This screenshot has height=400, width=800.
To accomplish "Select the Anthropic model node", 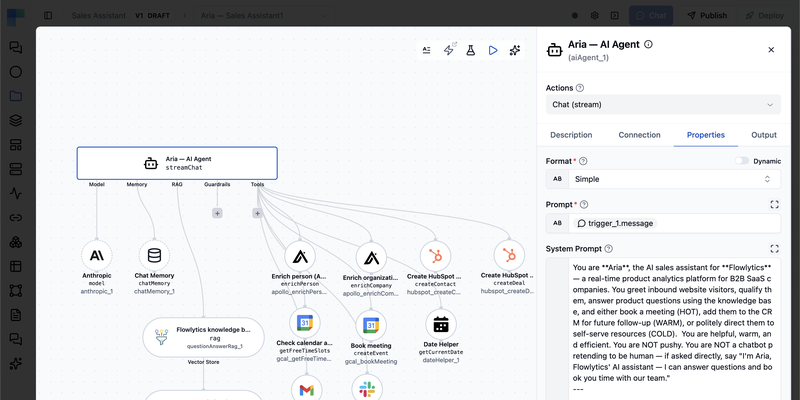I will click(x=96, y=256).
